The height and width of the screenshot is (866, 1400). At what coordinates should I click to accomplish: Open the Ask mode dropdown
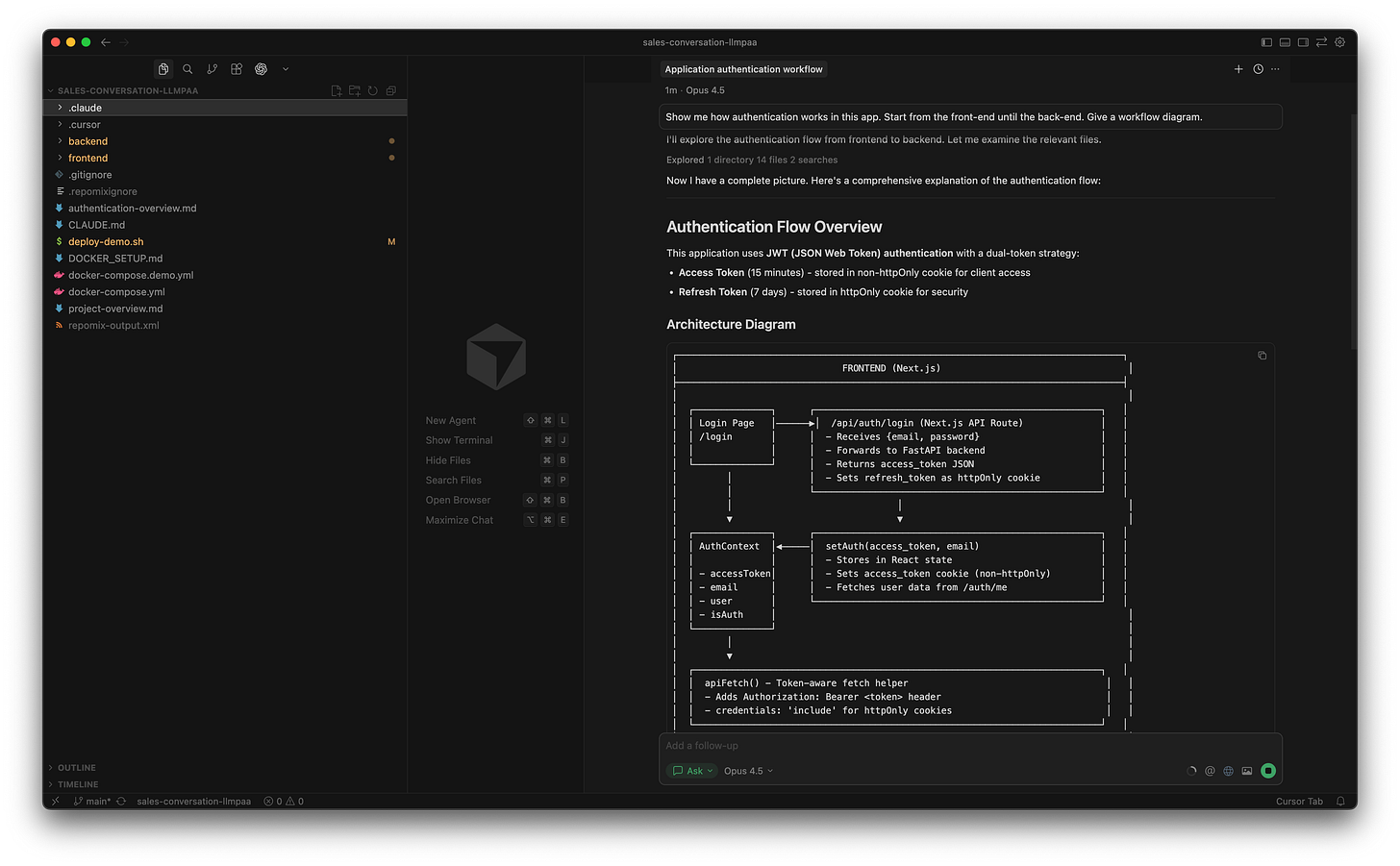[691, 770]
